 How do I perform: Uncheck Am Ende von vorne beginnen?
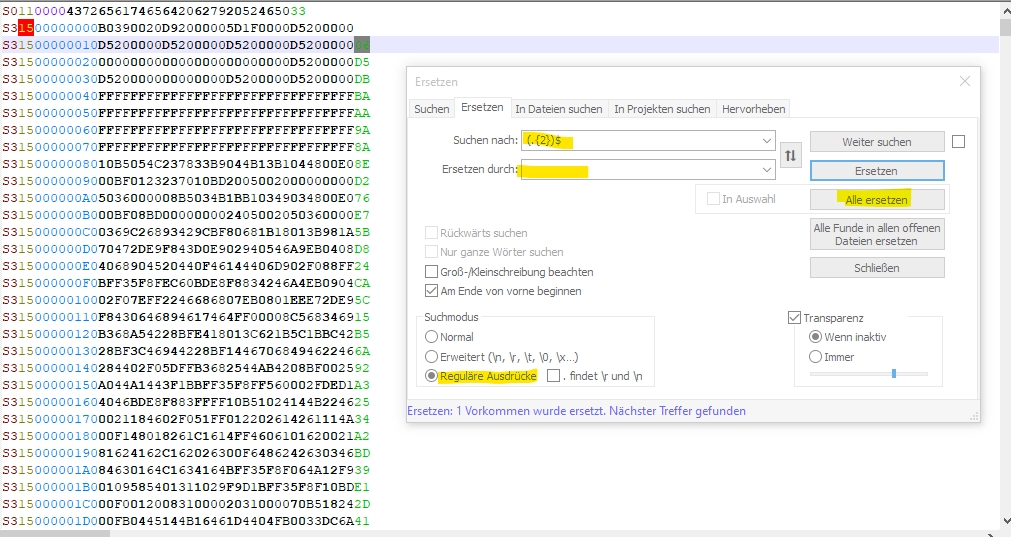coord(432,291)
